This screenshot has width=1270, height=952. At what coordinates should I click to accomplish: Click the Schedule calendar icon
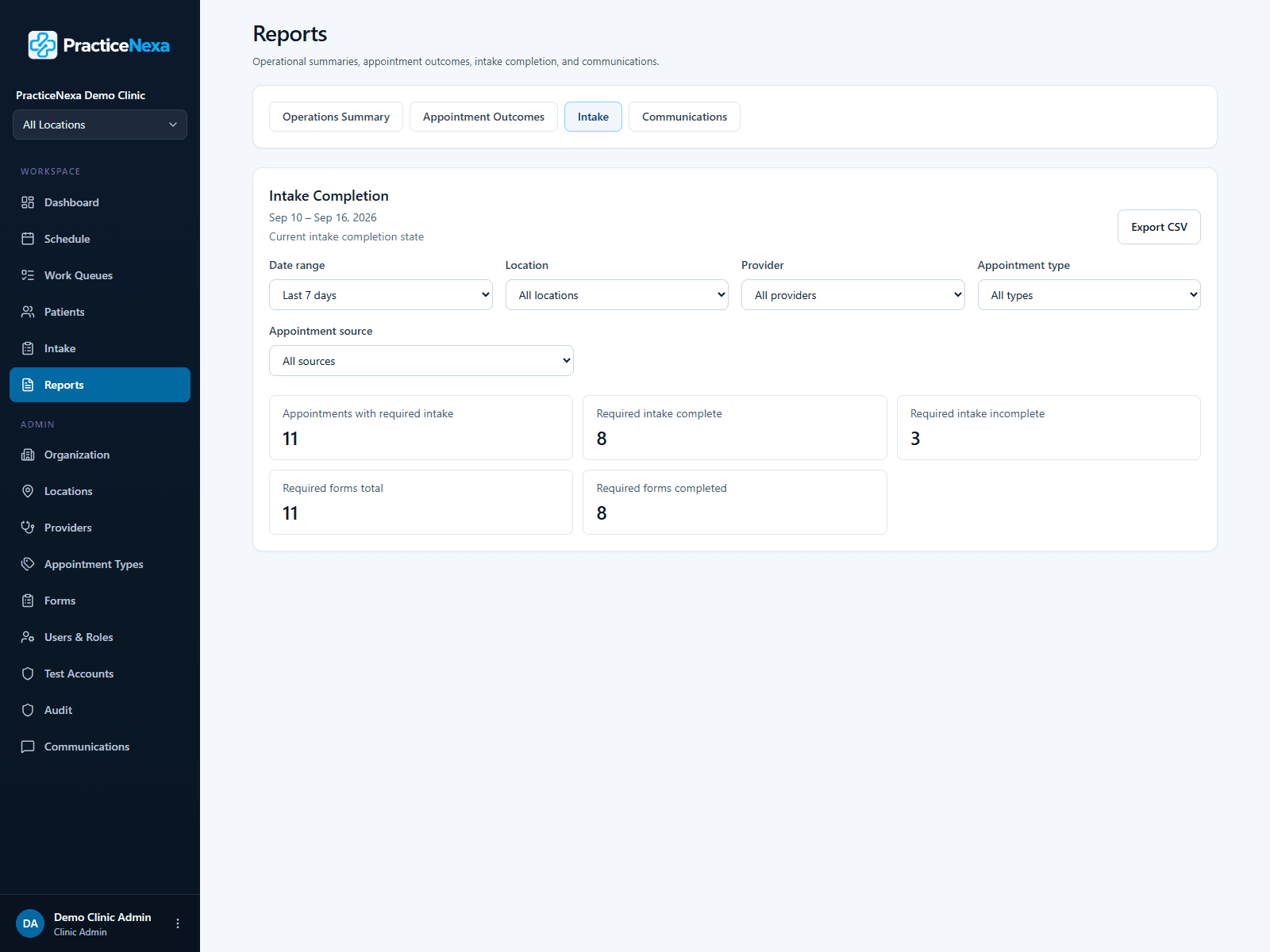click(28, 239)
